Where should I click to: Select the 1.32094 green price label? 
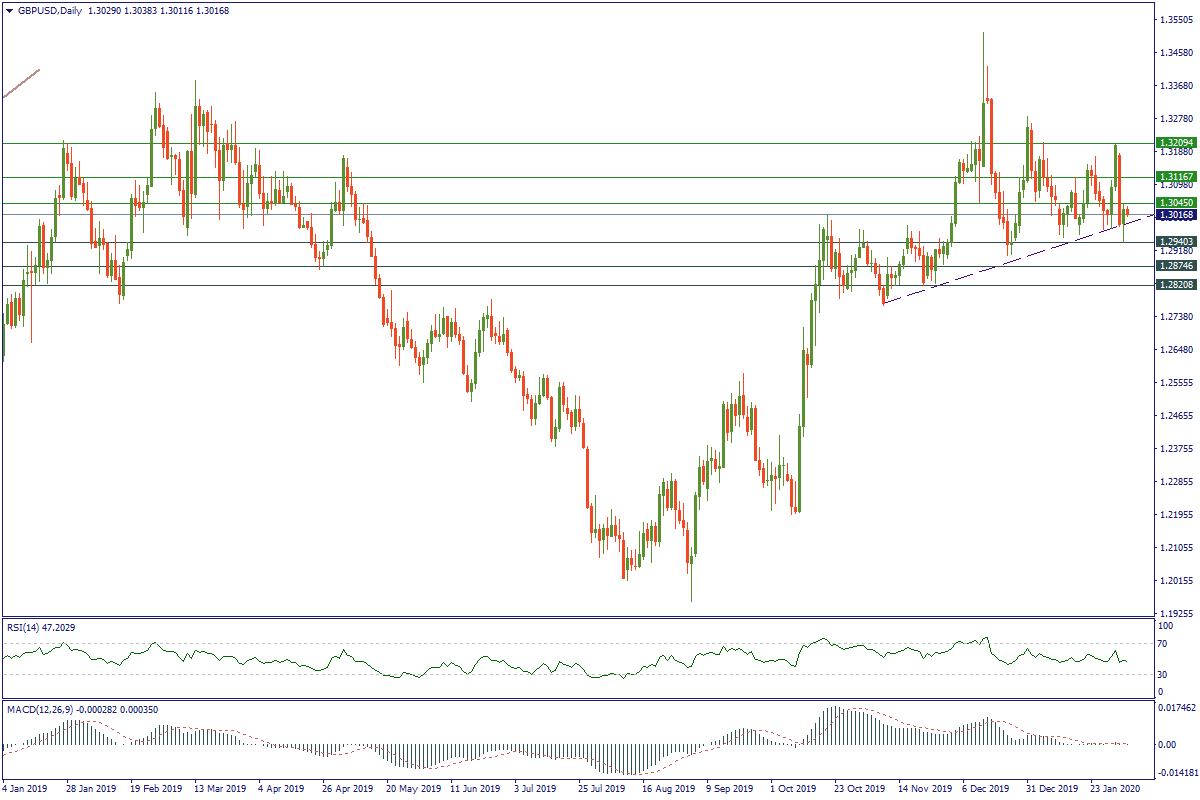[1176, 143]
